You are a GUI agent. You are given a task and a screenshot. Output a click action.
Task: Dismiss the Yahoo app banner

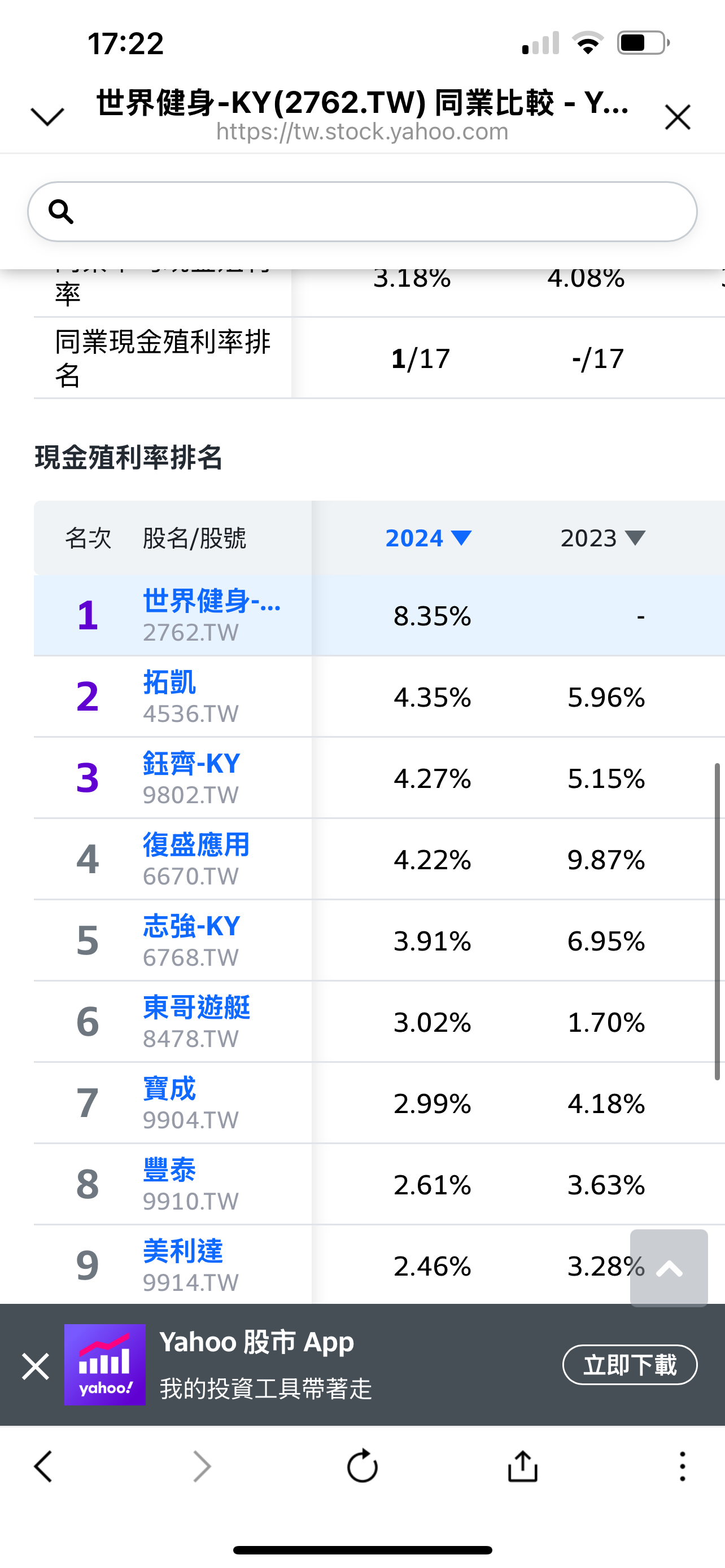coord(36,1366)
